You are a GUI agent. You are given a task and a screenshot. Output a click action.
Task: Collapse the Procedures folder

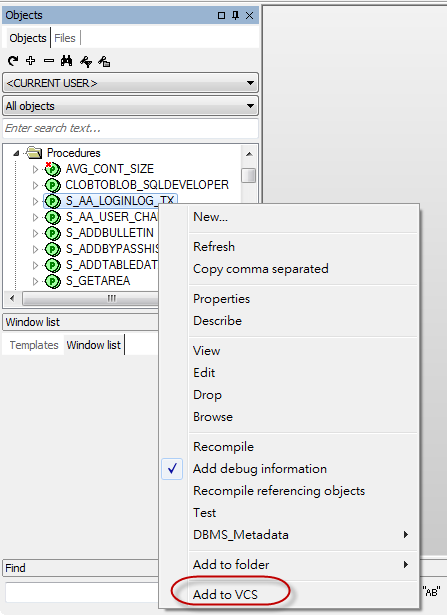click(16, 153)
